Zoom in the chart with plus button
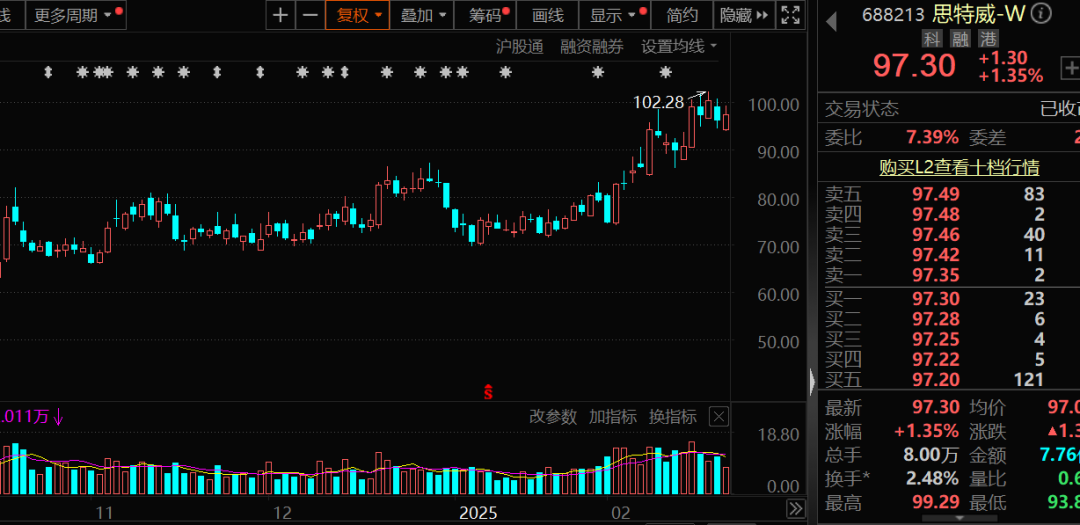 tap(281, 15)
